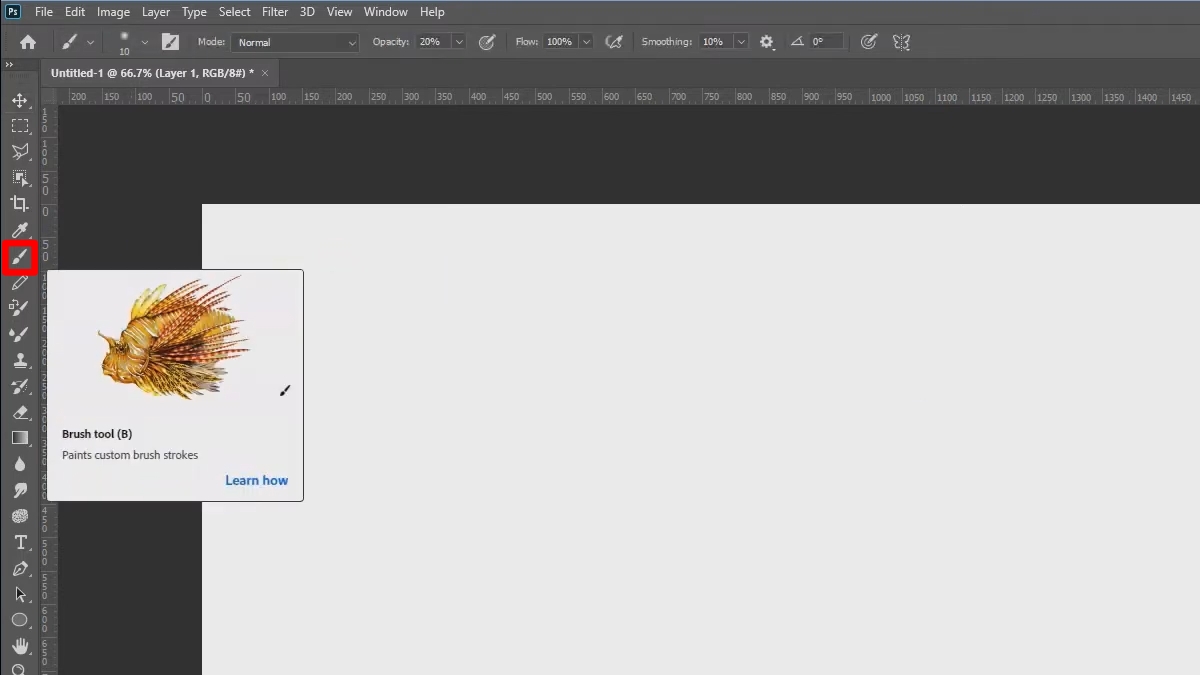Image resolution: width=1200 pixels, height=675 pixels.
Task: Toggle pressure for brush size
Action: (x=869, y=42)
